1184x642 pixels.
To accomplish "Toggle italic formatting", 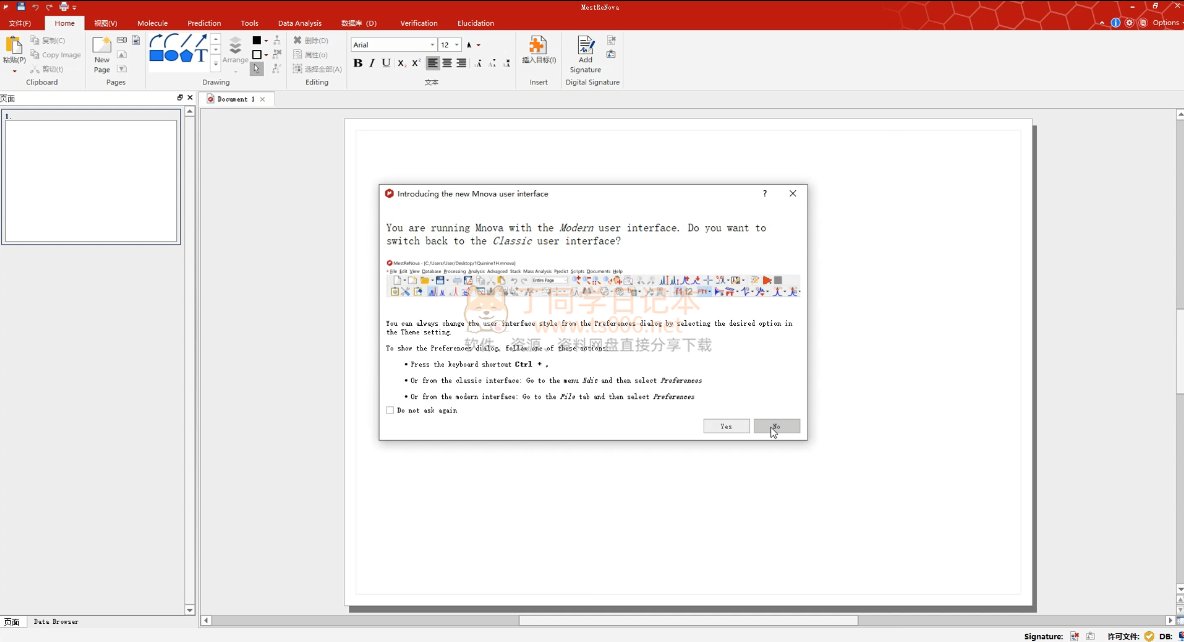I will (x=372, y=63).
